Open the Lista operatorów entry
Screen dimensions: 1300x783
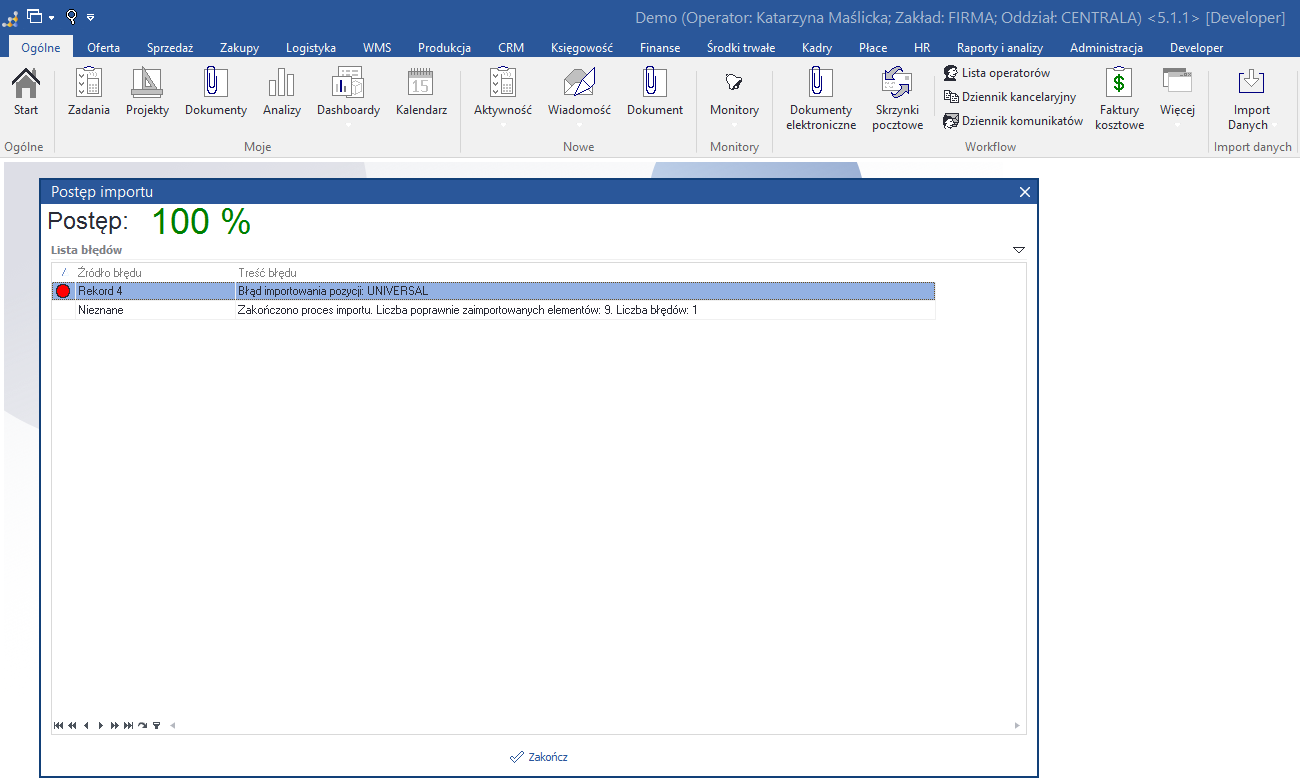coord(997,73)
